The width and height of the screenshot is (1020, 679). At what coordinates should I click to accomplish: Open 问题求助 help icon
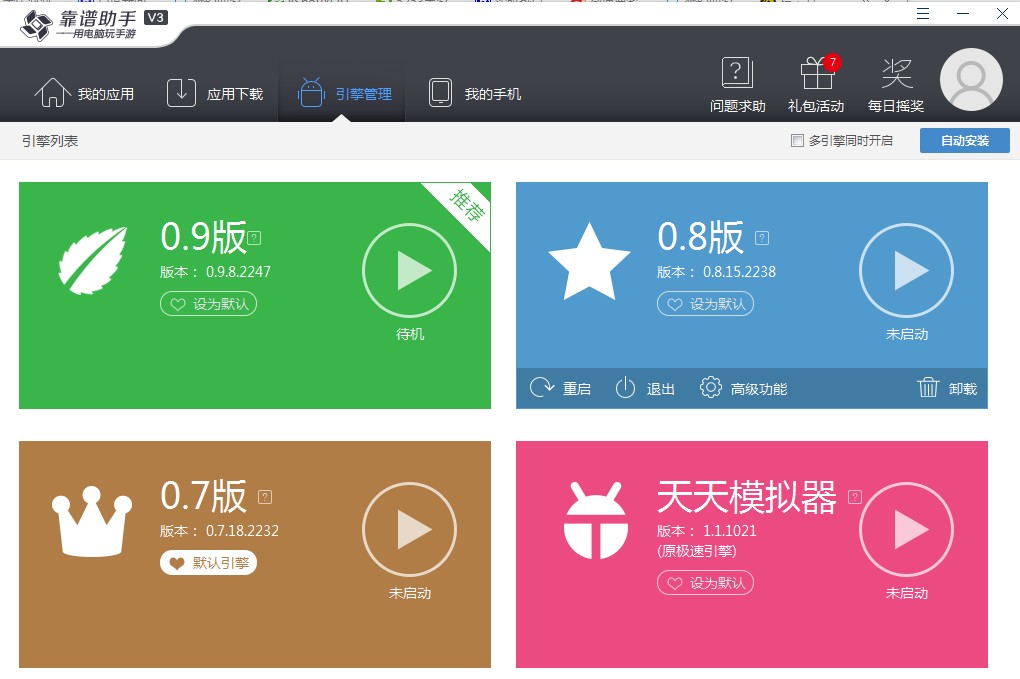[x=737, y=85]
